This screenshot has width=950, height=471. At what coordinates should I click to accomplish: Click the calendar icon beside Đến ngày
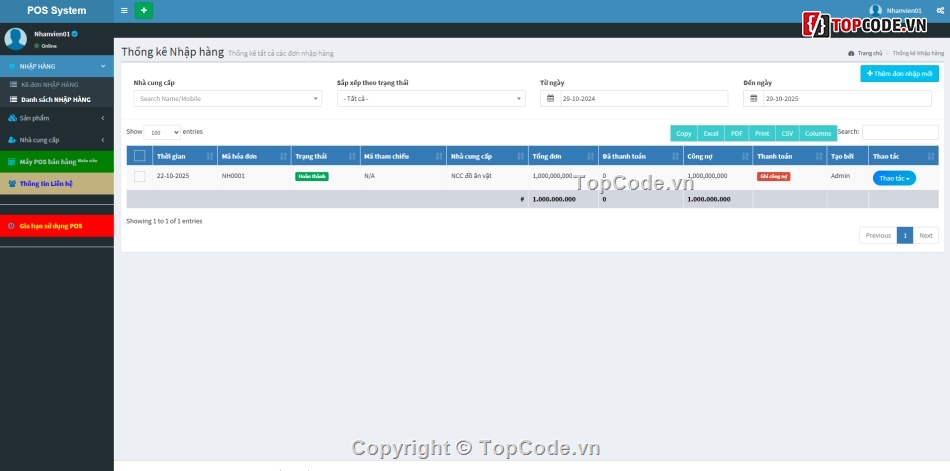[x=753, y=99]
